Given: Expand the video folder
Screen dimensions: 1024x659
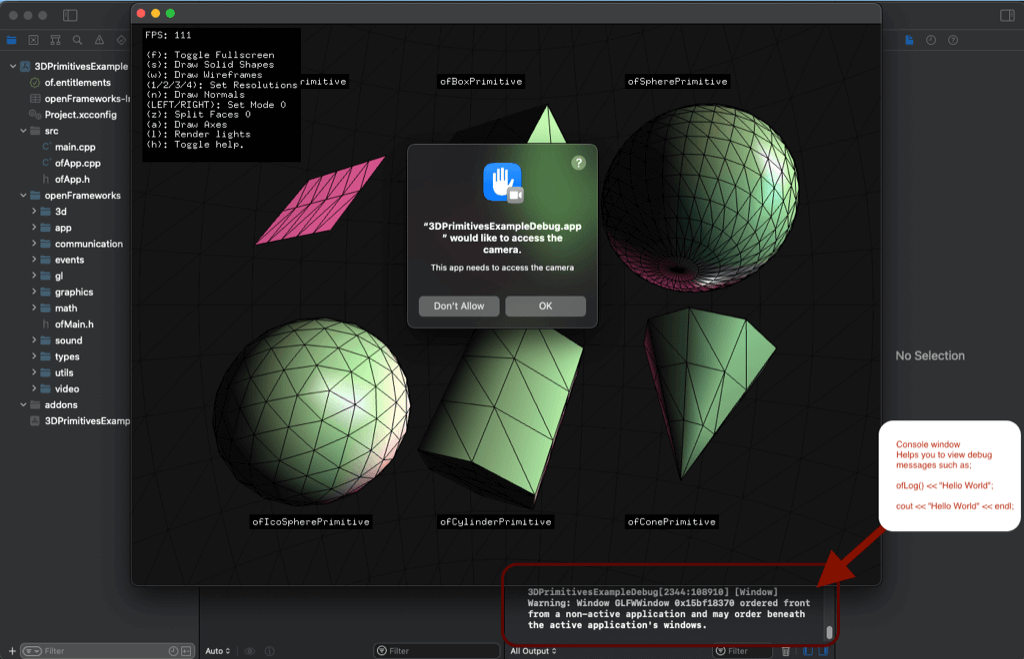Looking at the screenshot, I should (34, 389).
